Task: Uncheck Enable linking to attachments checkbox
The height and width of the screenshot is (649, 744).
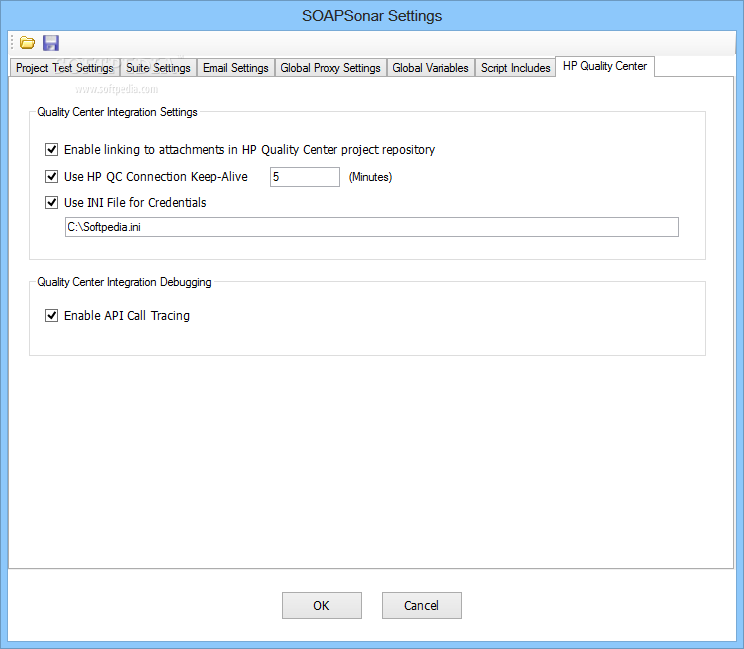Action: (x=51, y=149)
